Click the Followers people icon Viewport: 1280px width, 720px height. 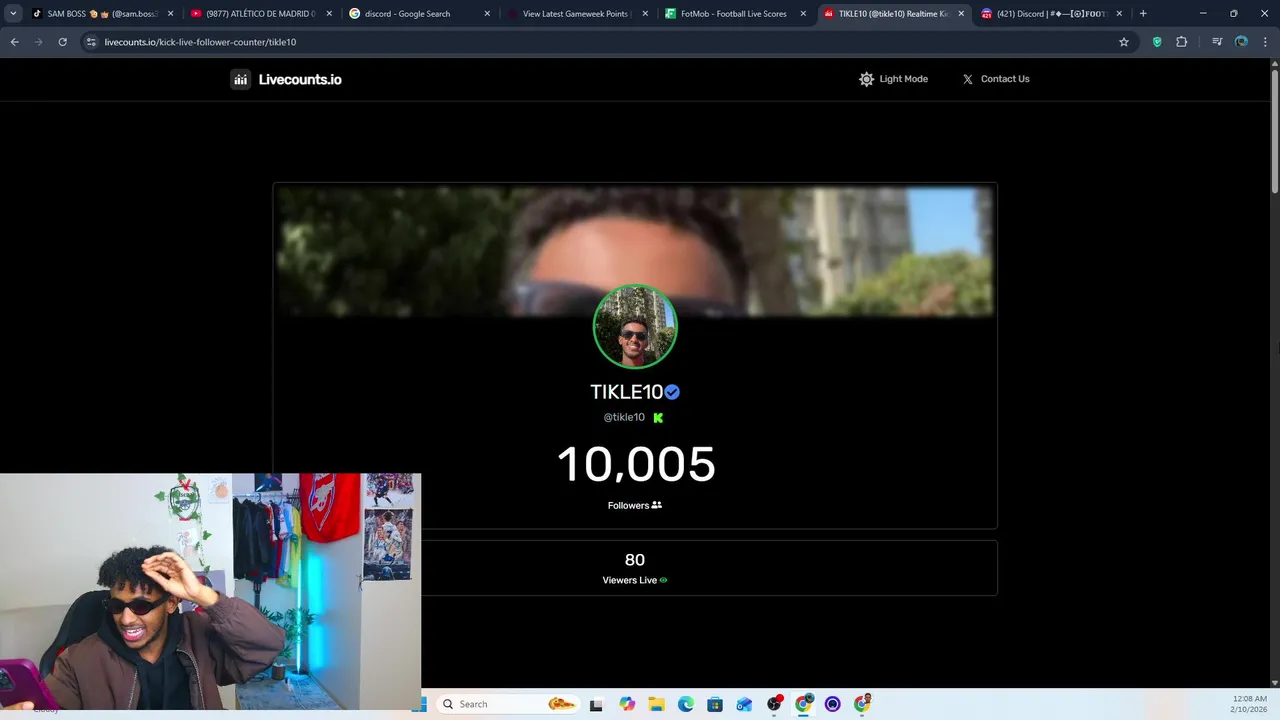[x=657, y=505]
